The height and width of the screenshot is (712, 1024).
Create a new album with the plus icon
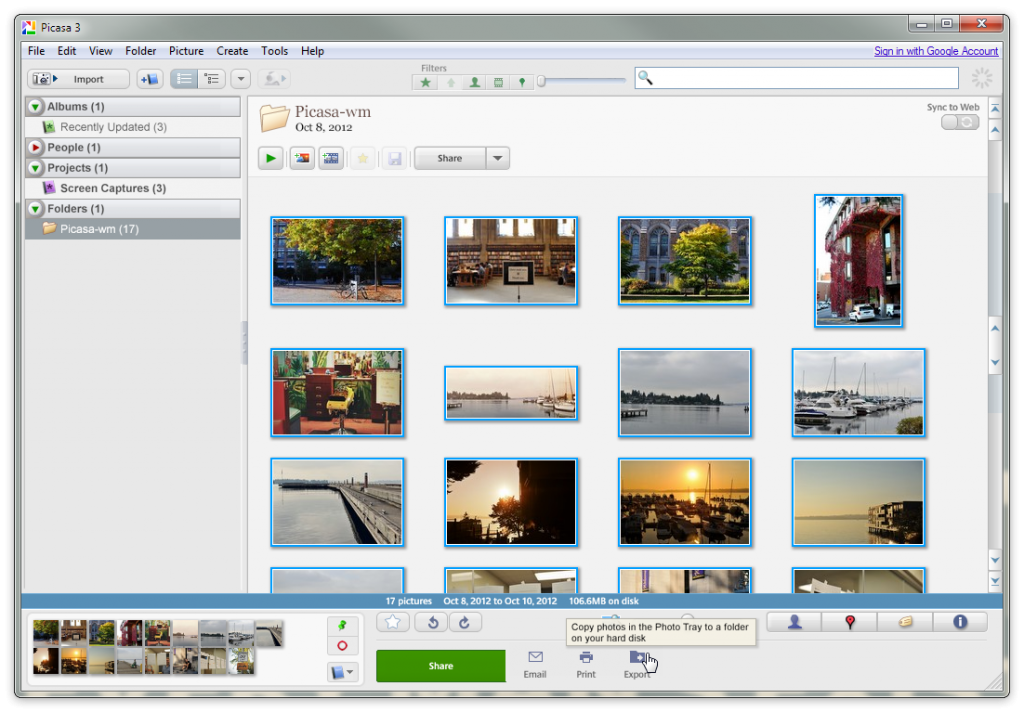tap(150, 79)
